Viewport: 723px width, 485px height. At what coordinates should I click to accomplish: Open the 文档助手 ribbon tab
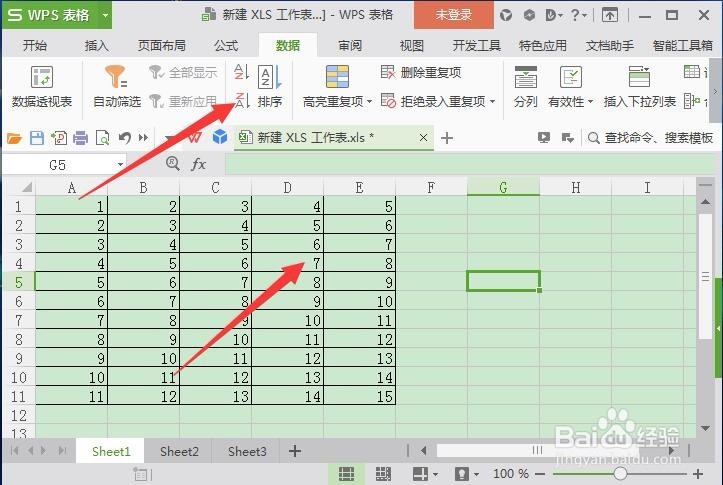[x=610, y=45]
